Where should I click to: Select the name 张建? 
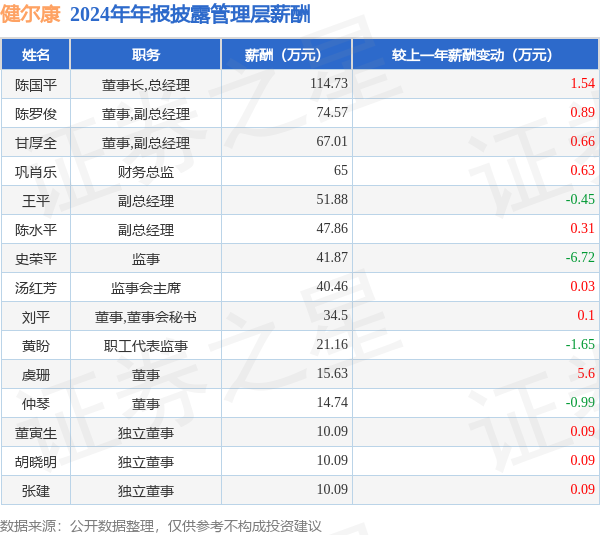36,491
